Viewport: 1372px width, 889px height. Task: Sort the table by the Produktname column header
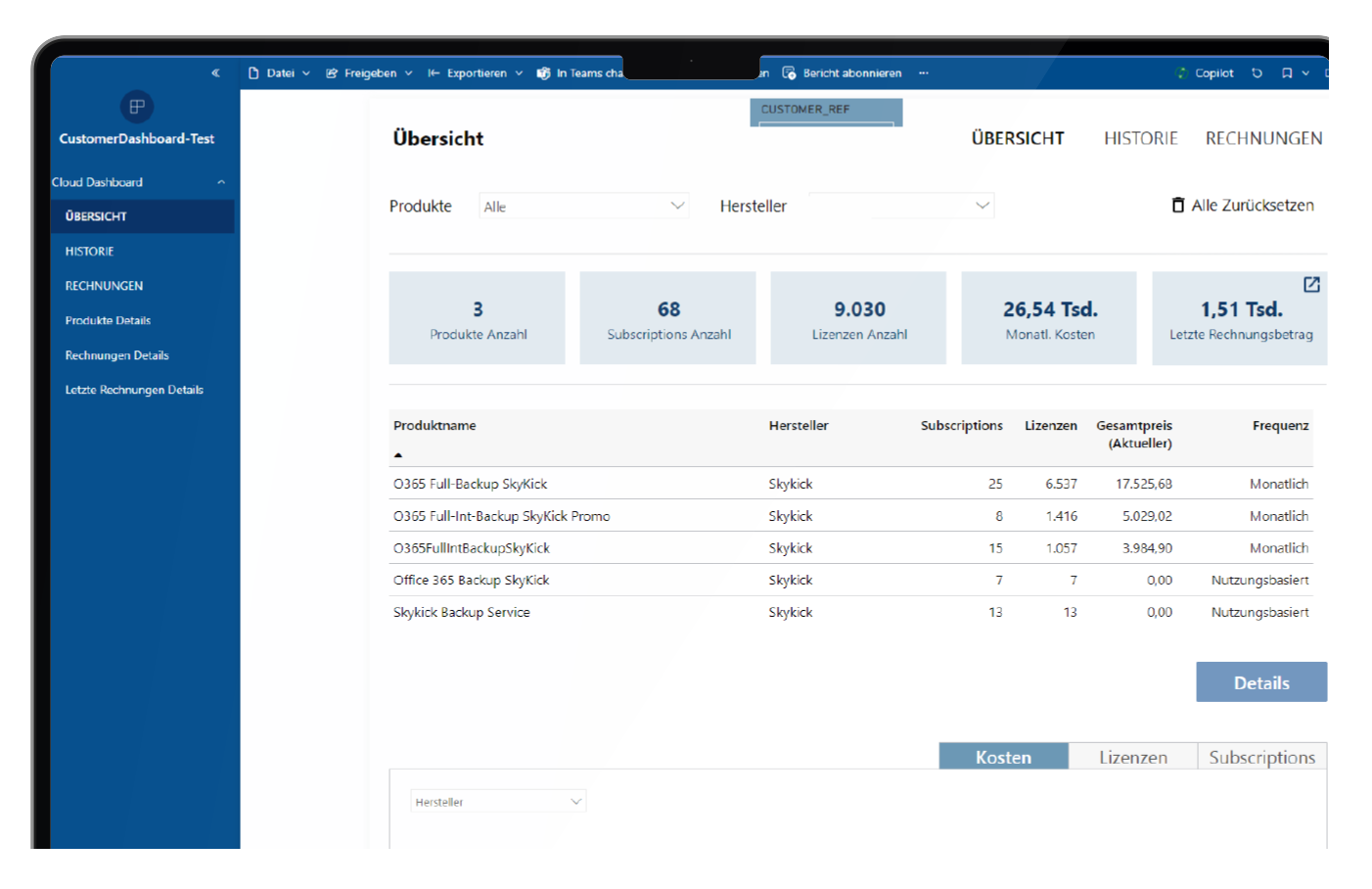point(434,426)
